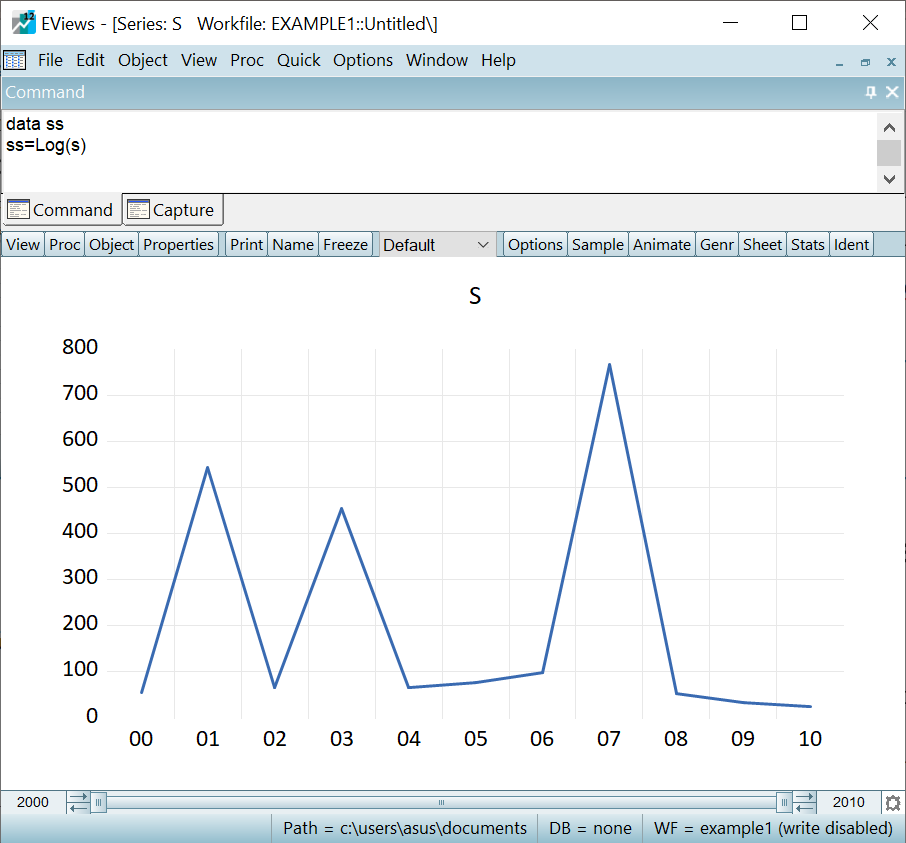Restore the inner series window size

866,61
